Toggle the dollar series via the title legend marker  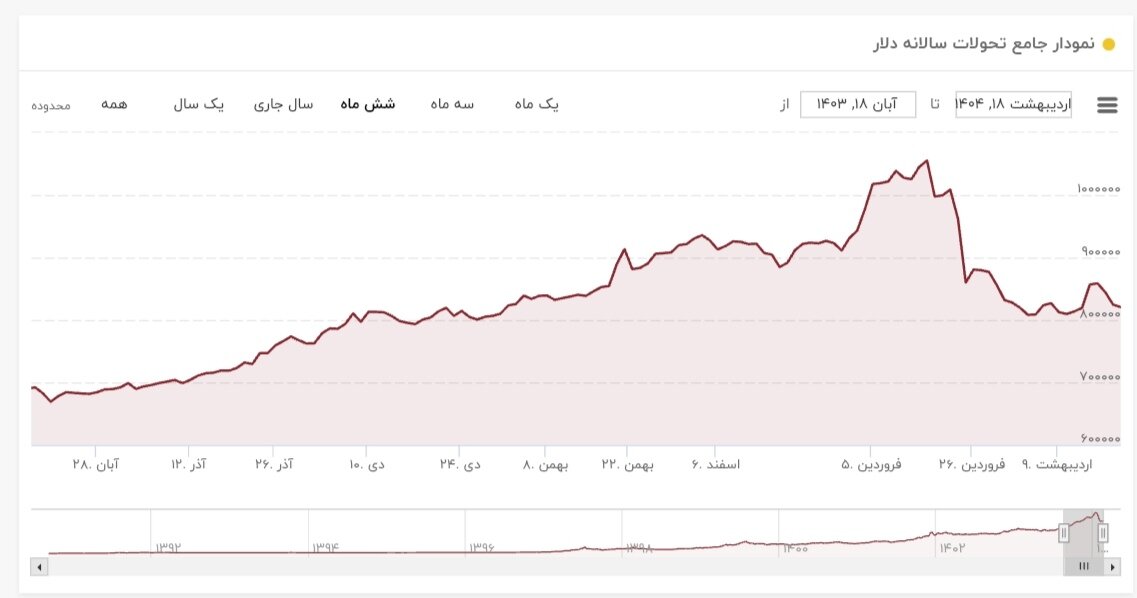click(x=1106, y=43)
